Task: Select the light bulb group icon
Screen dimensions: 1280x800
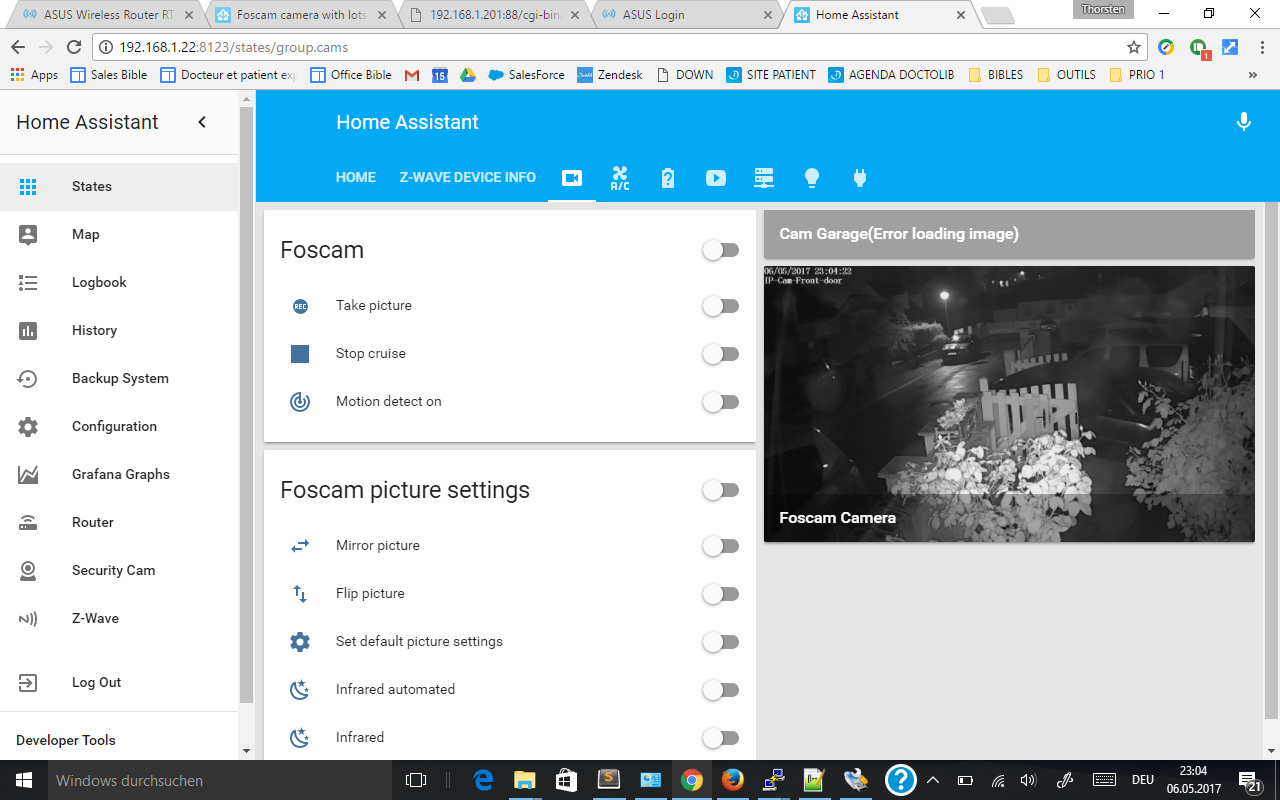Action: tap(811, 177)
